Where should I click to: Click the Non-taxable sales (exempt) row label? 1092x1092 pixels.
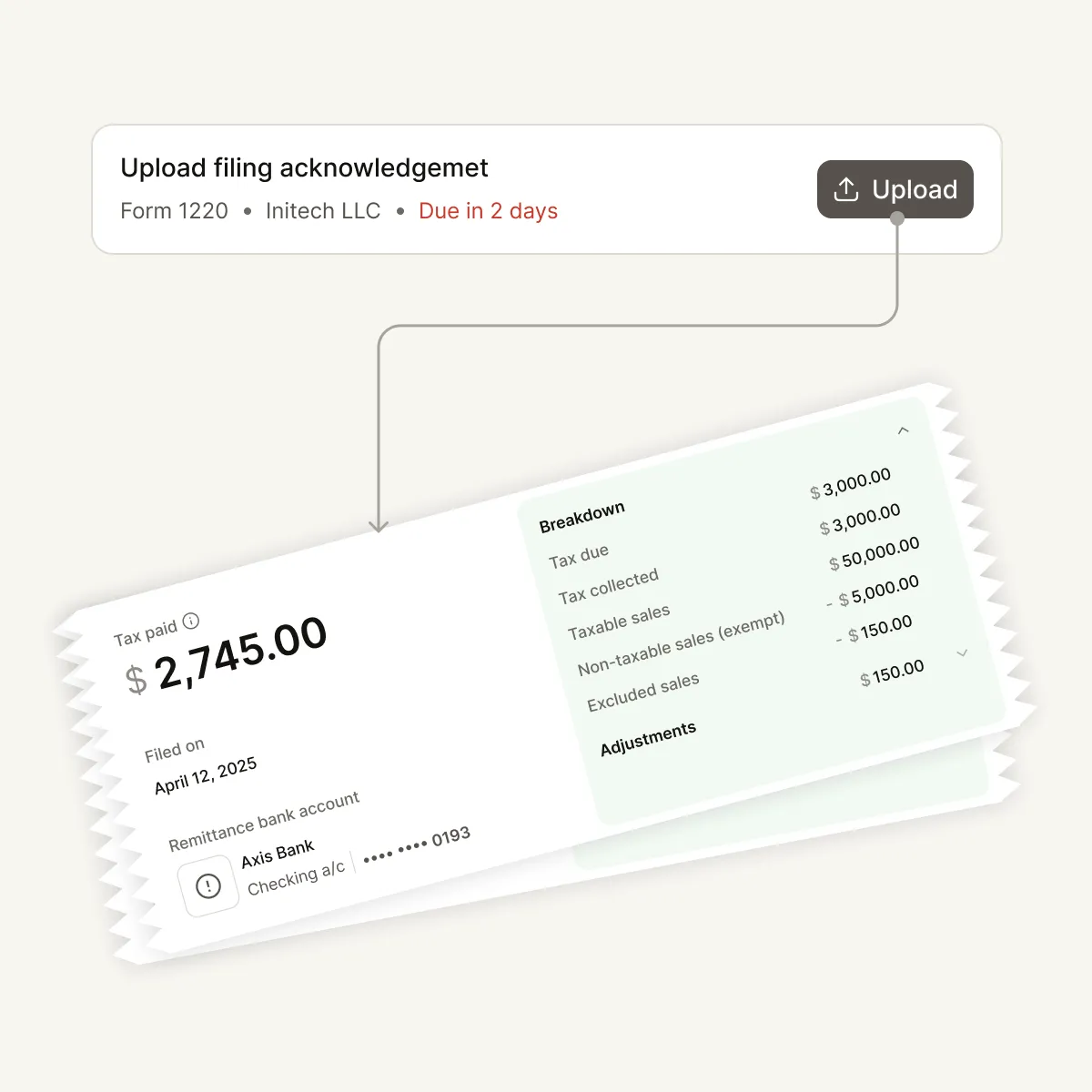pos(681,643)
